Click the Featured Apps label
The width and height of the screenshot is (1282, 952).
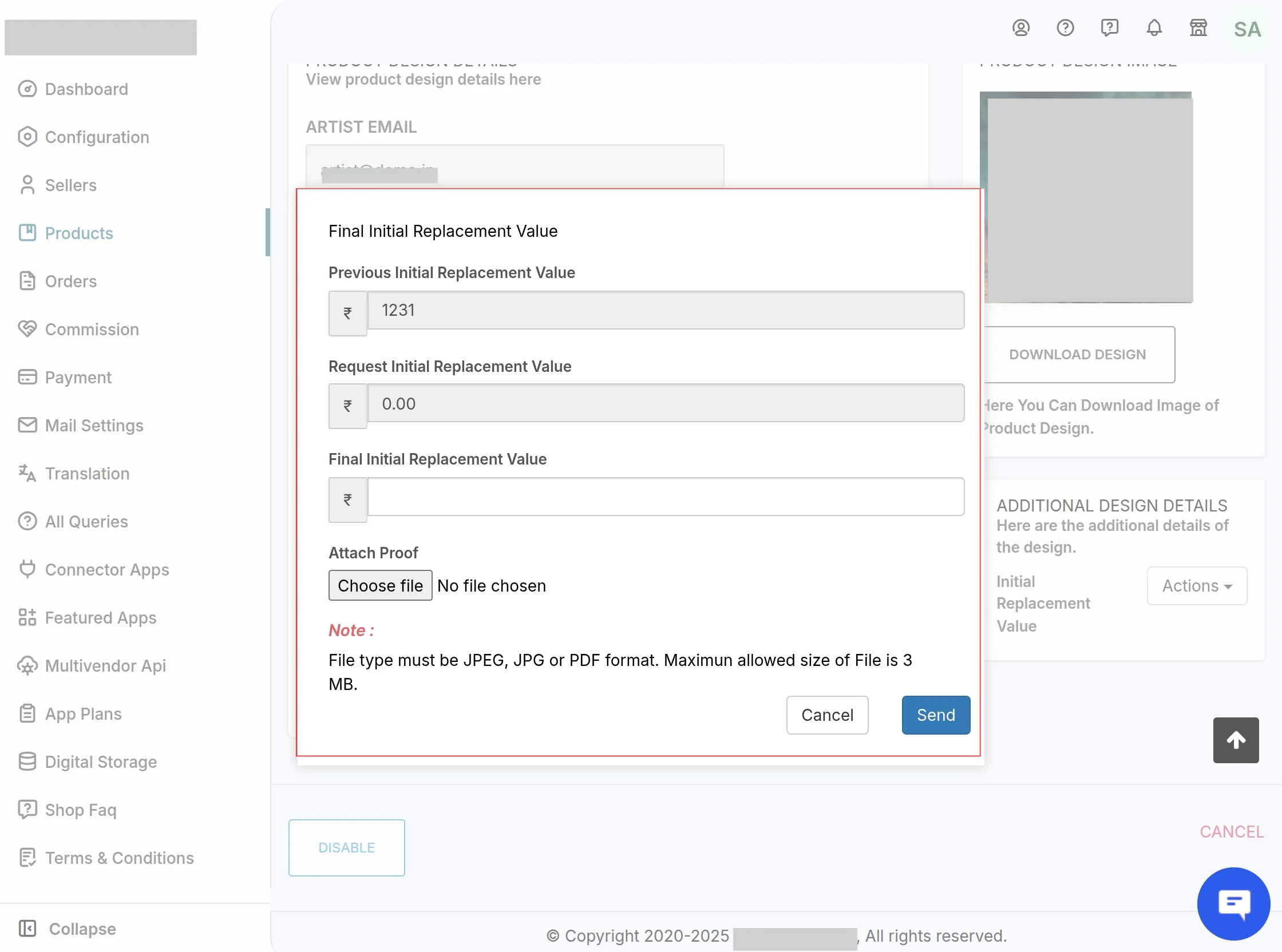(101, 617)
